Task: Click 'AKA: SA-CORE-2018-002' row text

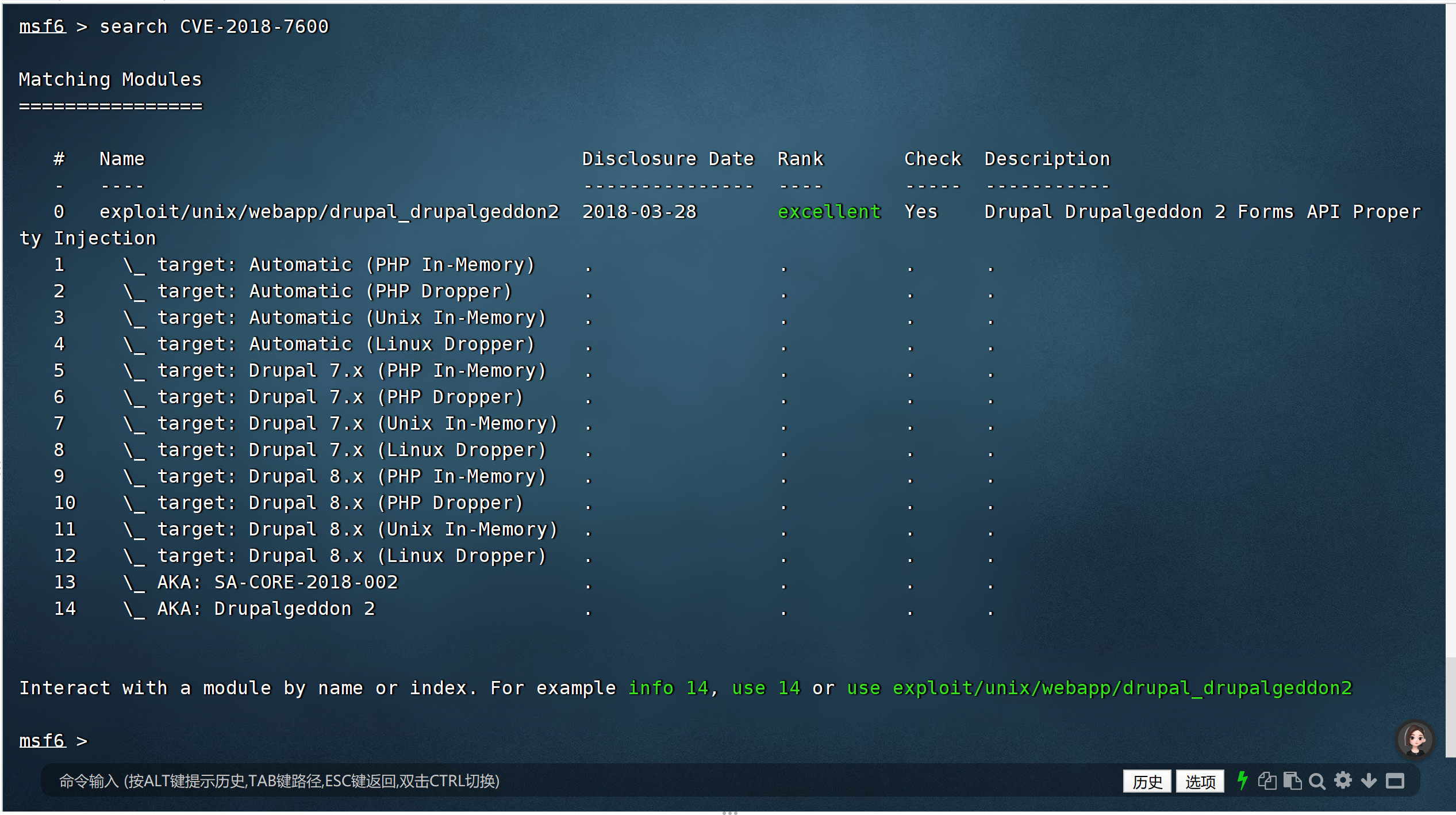Action: pos(277,582)
